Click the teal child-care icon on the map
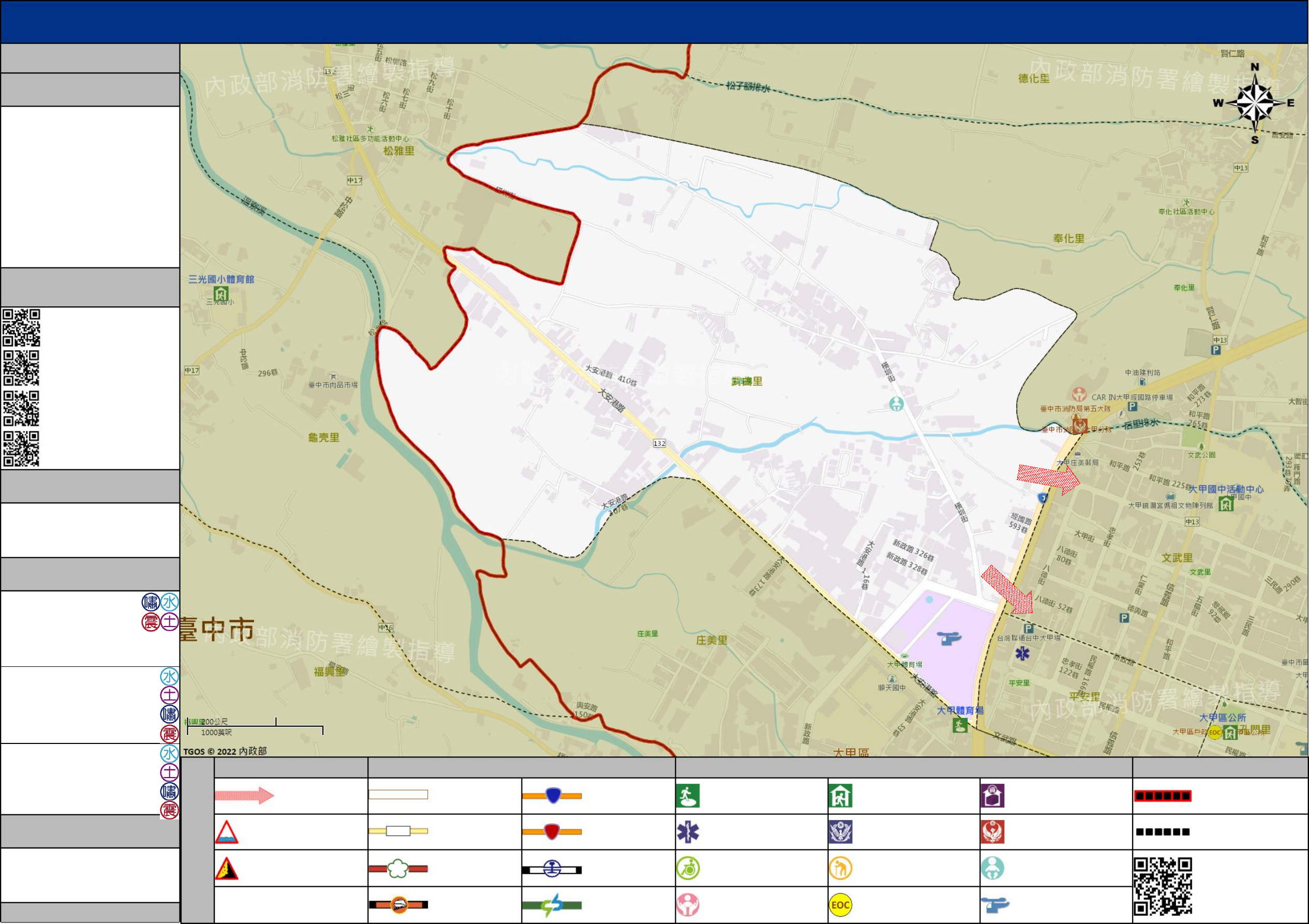 [x=897, y=404]
